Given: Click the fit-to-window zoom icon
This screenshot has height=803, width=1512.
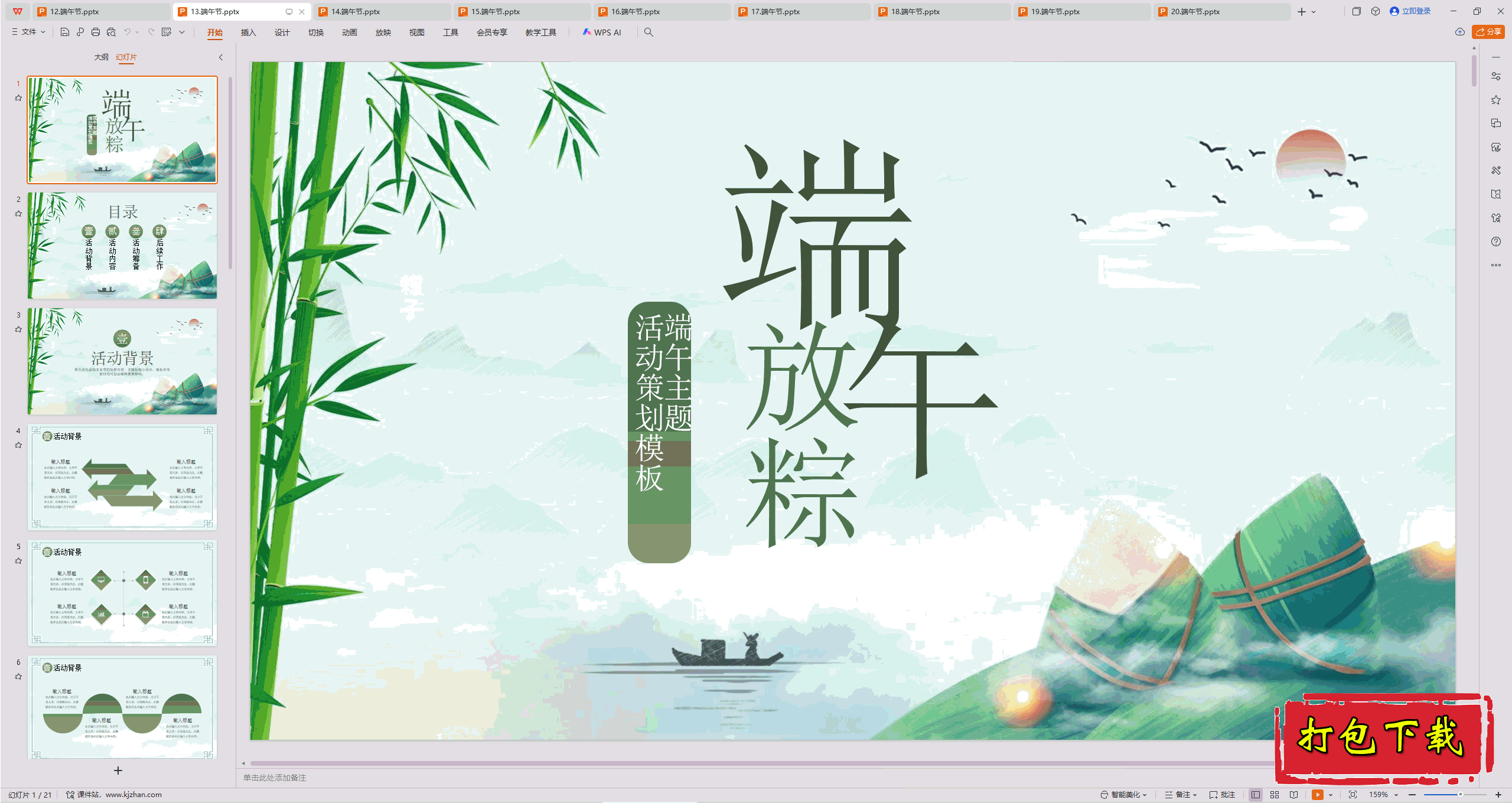Looking at the screenshot, I should click(x=1353, y=795).
